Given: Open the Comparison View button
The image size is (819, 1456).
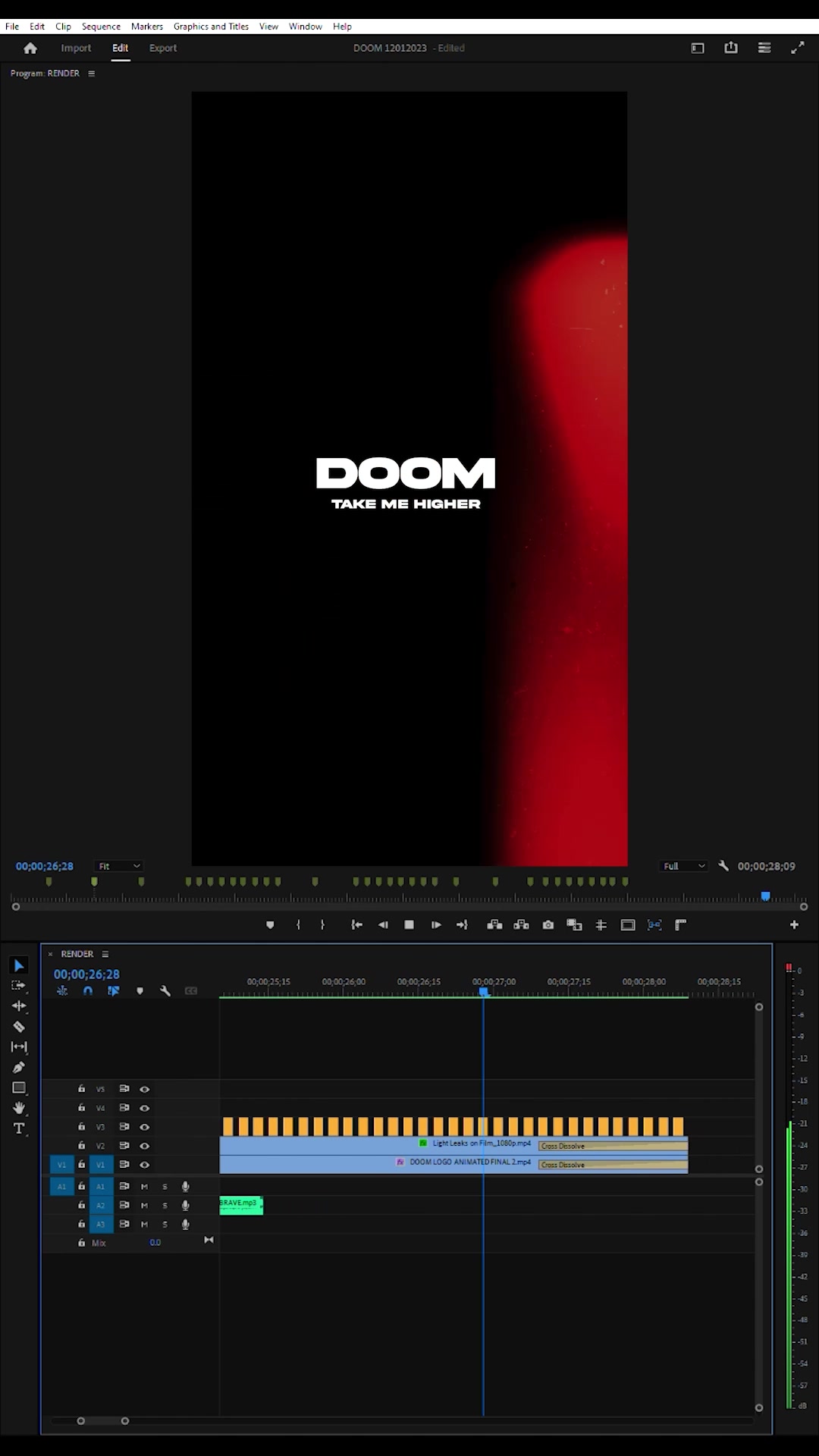Looking at the screenshot, I should click(x=575, y=925).
